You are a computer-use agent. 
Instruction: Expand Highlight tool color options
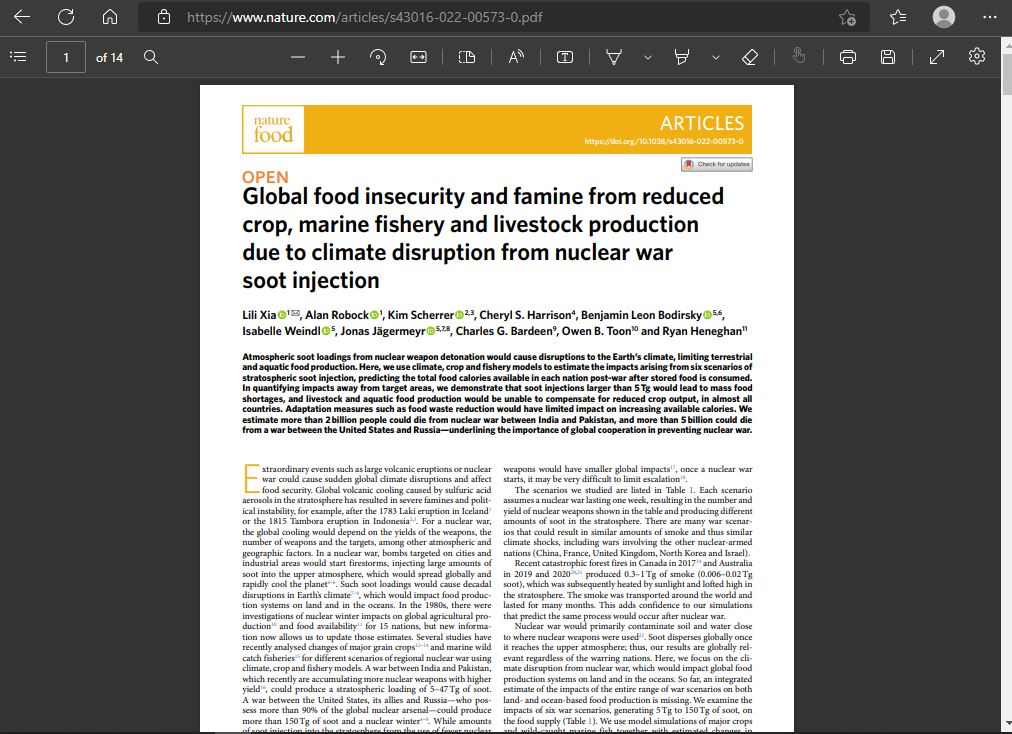pyautogui.click(x=716, y=57)
